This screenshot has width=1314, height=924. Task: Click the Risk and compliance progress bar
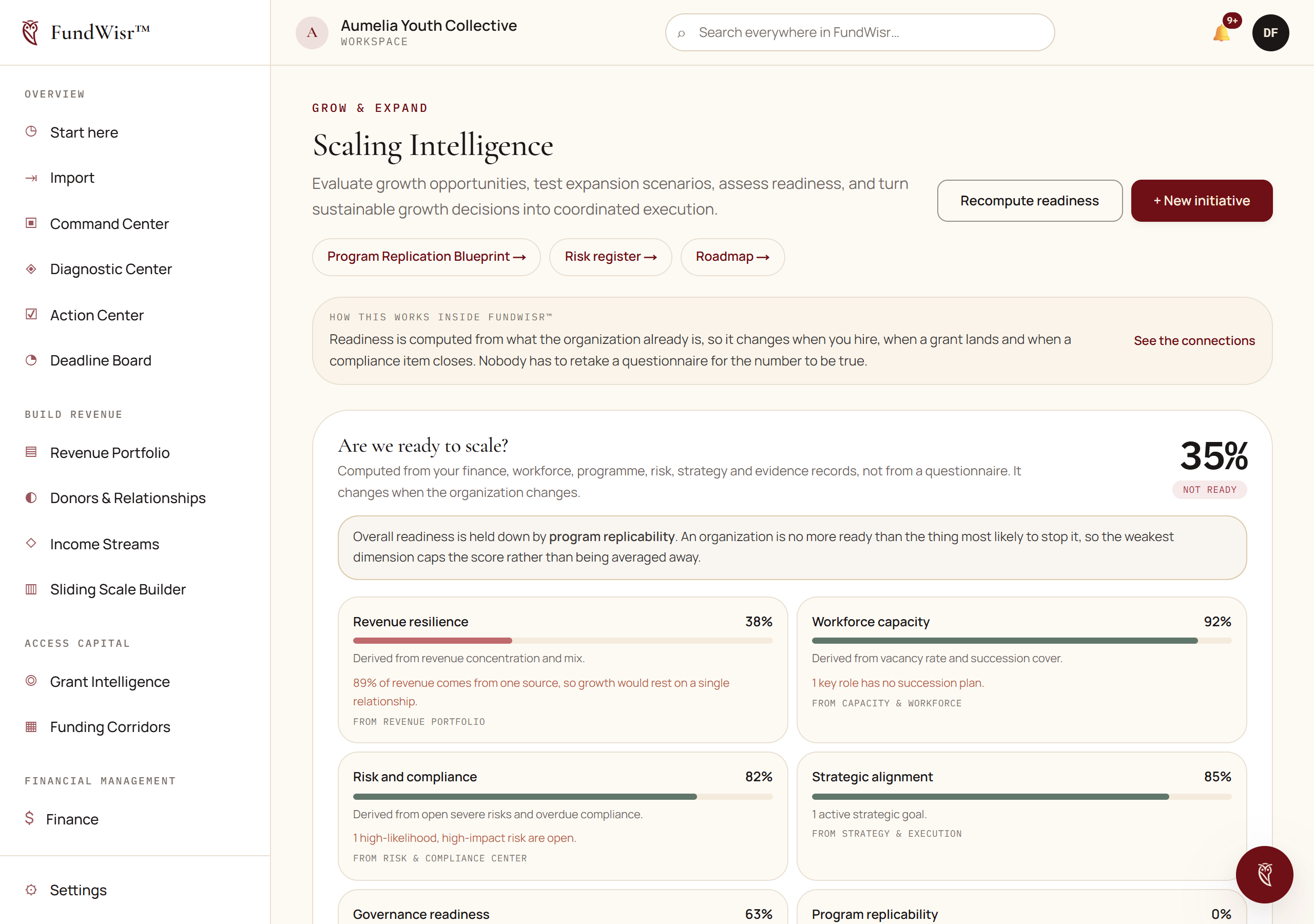563,796
